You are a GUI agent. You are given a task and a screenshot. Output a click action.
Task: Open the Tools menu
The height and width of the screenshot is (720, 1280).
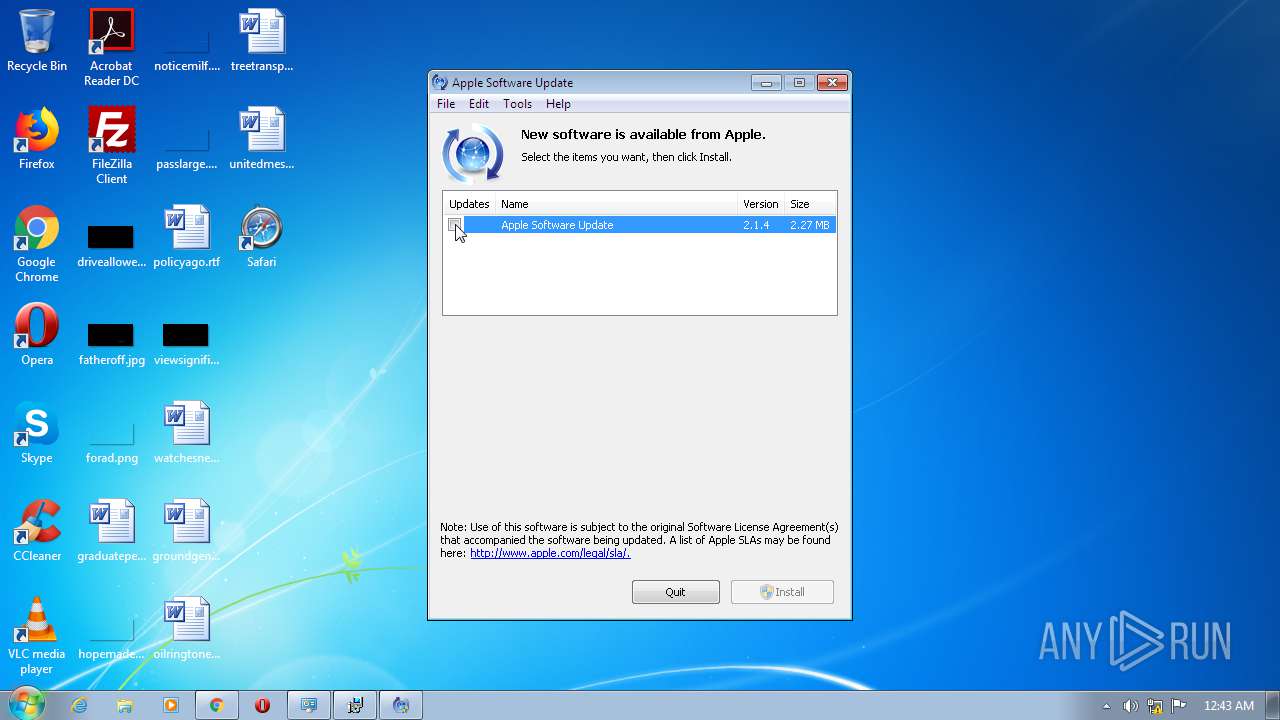[x=517, y=104]
